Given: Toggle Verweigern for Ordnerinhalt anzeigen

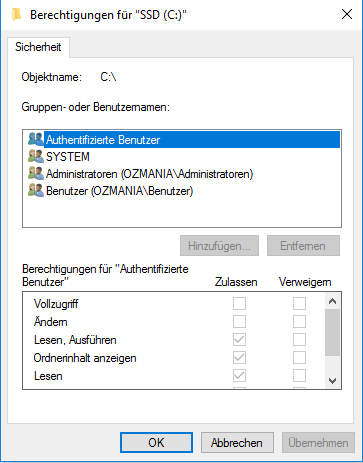Looking at the screenshot, I should [299, 358].
